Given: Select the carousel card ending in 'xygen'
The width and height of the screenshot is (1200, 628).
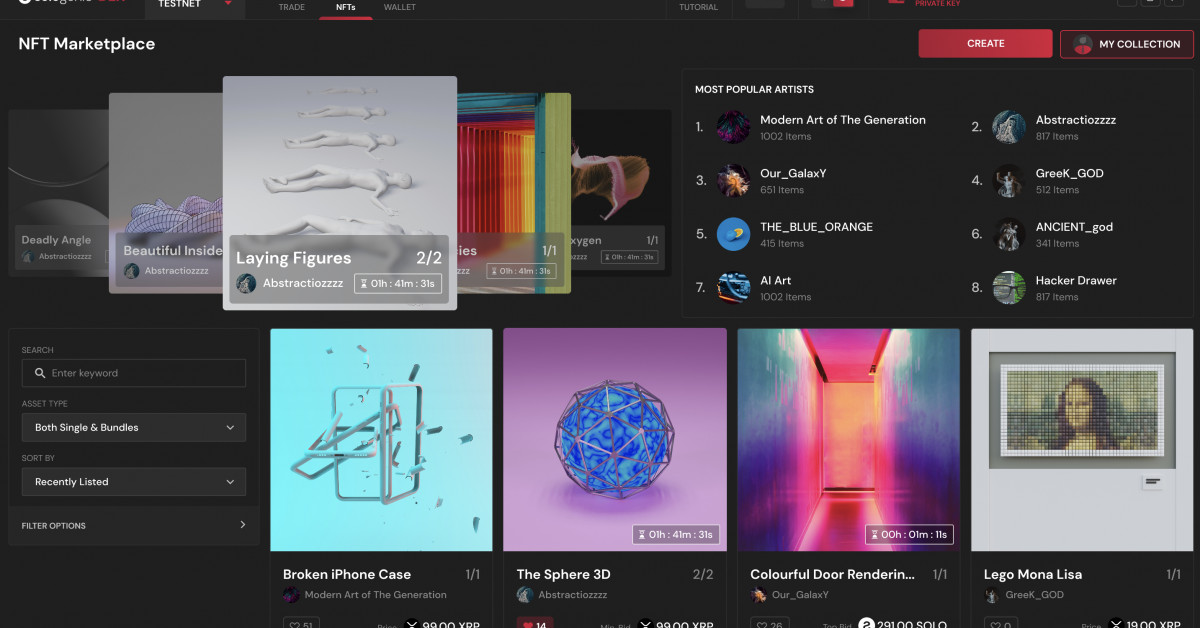Looking at the screenshot, I should click(x=621, y=193).
